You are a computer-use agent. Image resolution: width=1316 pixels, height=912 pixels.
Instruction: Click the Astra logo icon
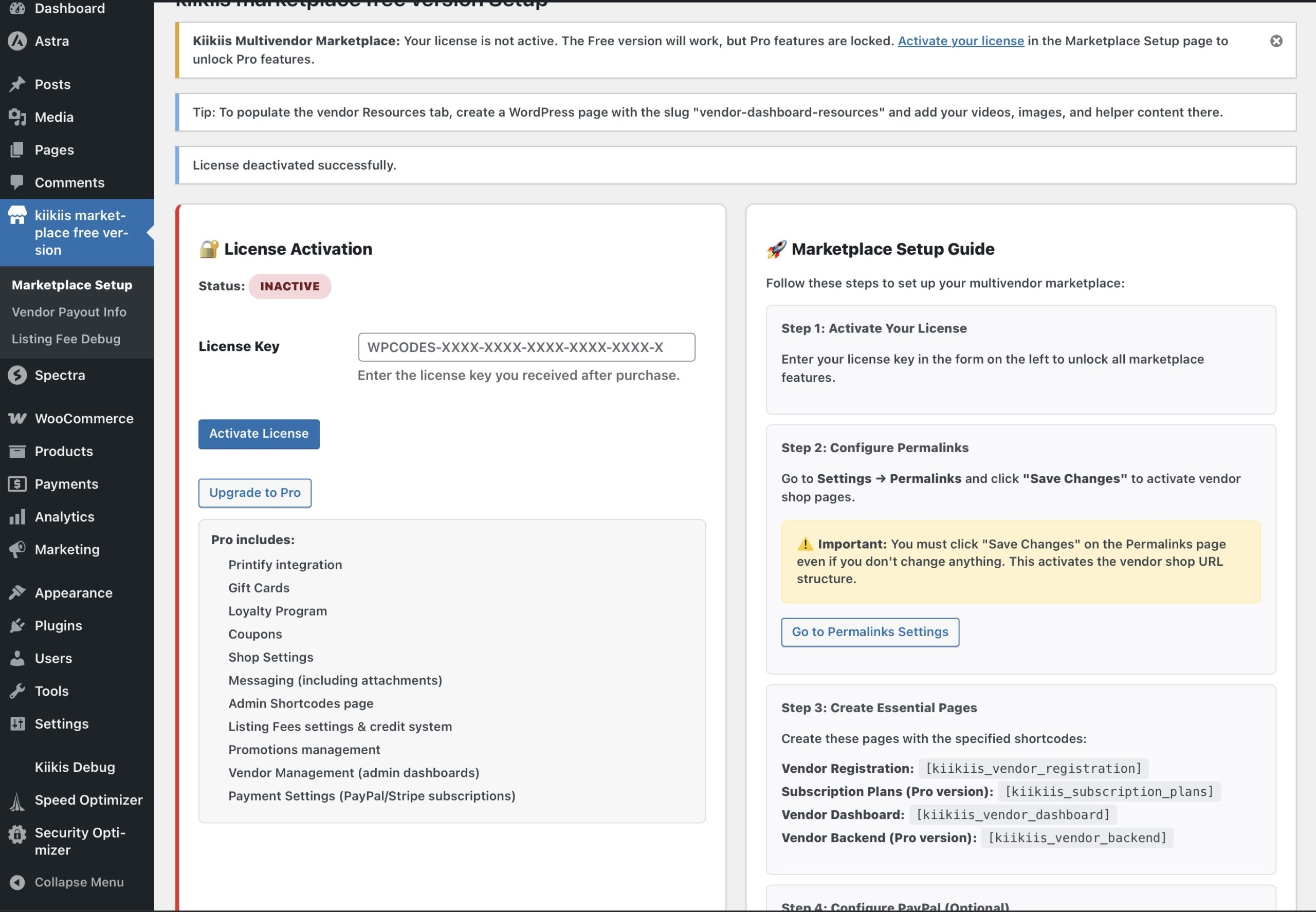pyautogui.click(x=17, y=41)
